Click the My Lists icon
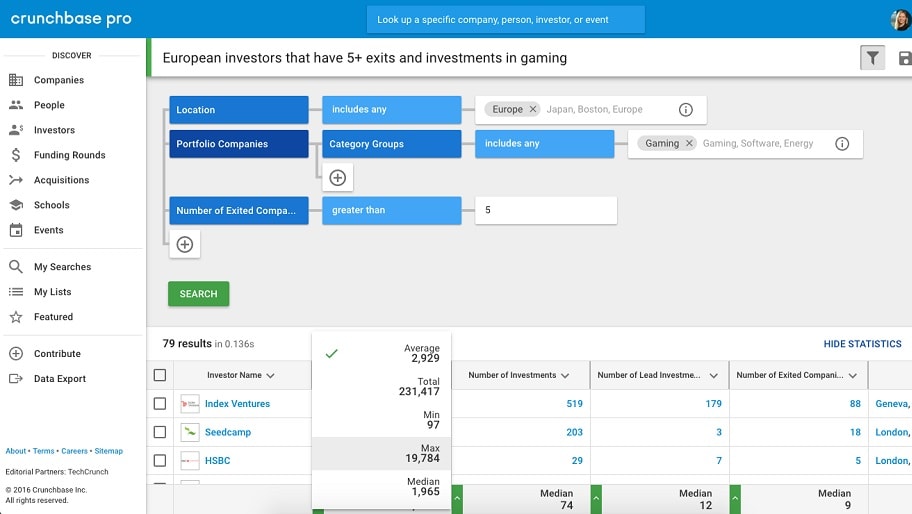Viewport: 912px width, 514px height. [x=16, y=291]
